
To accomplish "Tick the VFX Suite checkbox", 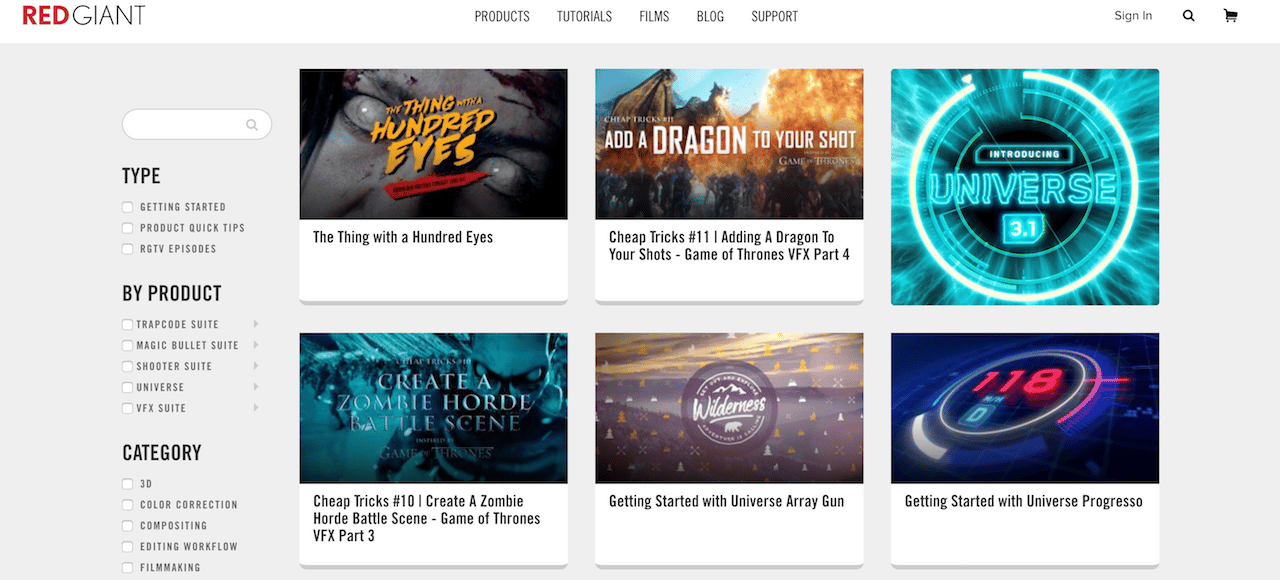I will tap(128, 408).
